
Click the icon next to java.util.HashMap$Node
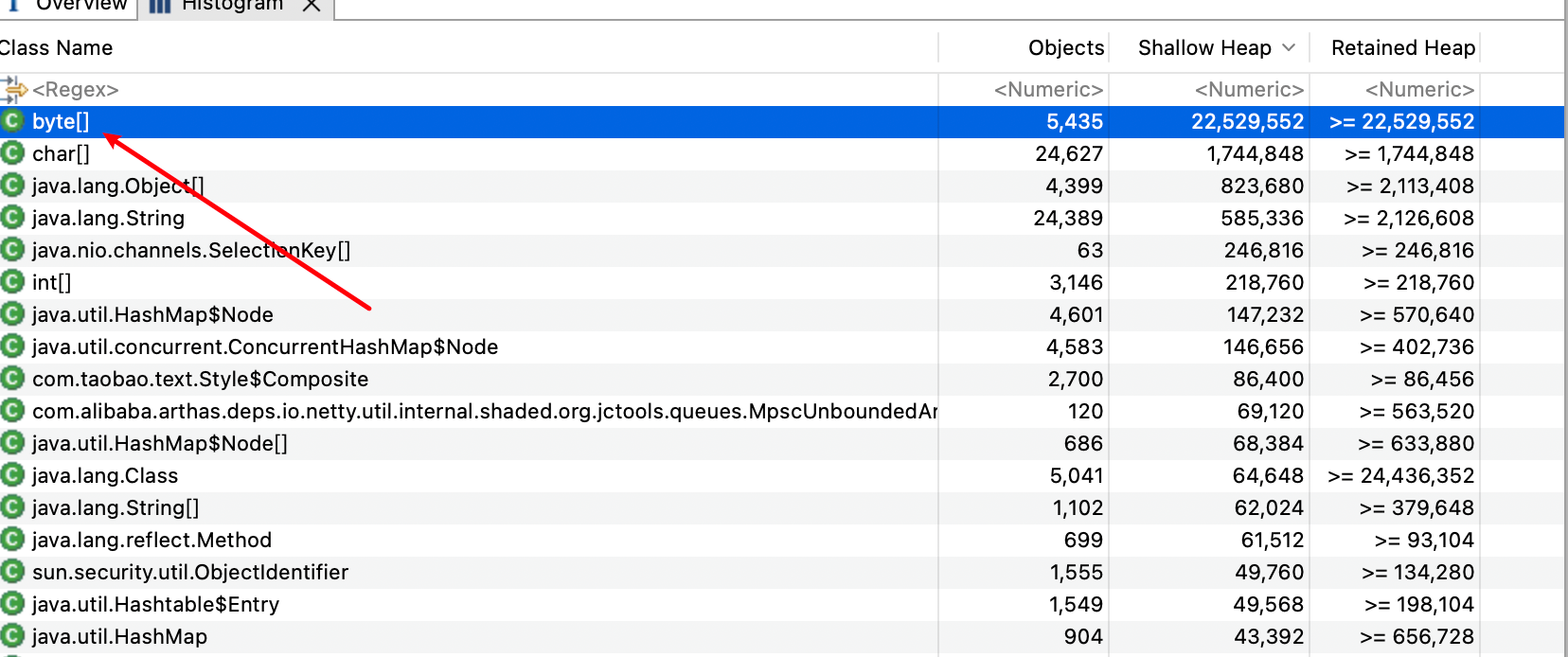(x=12, y=314)
